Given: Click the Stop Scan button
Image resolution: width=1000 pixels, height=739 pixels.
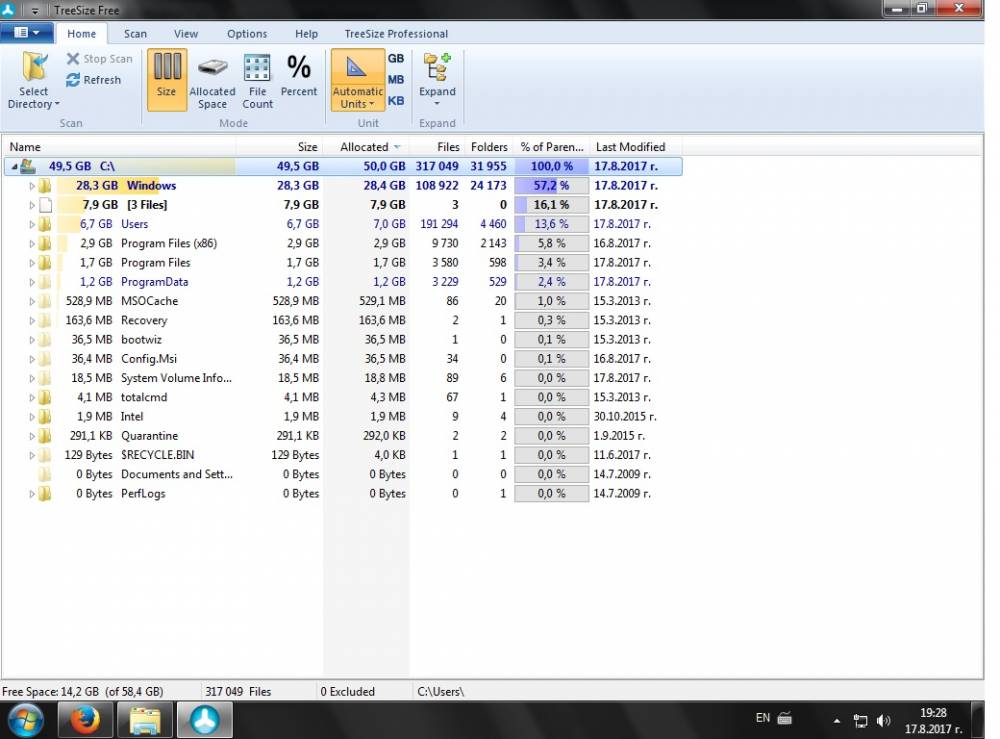Looking at the screenshot, I should tap(99, 59).
